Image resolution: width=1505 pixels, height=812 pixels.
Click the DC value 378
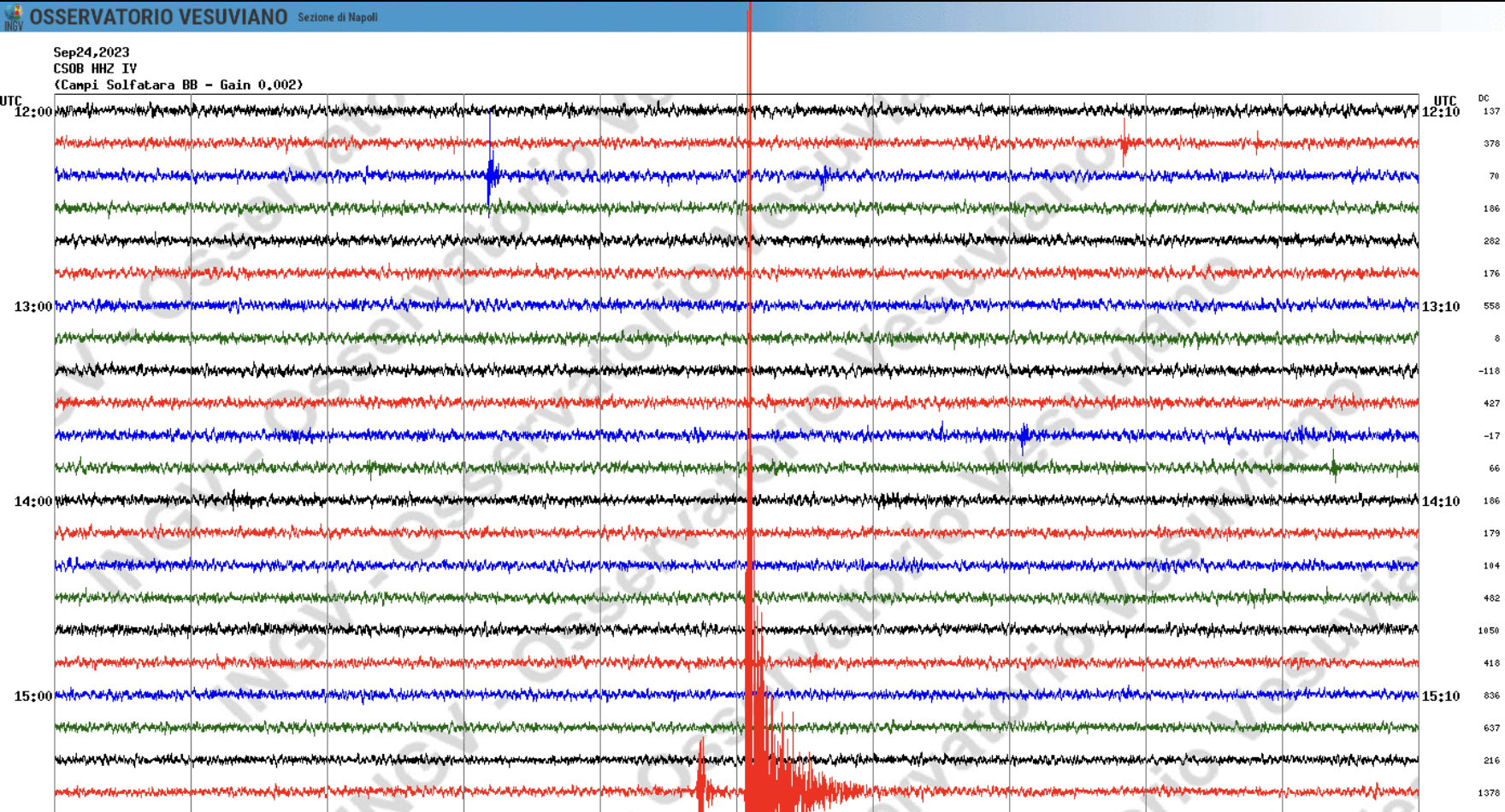[1491, 144]
